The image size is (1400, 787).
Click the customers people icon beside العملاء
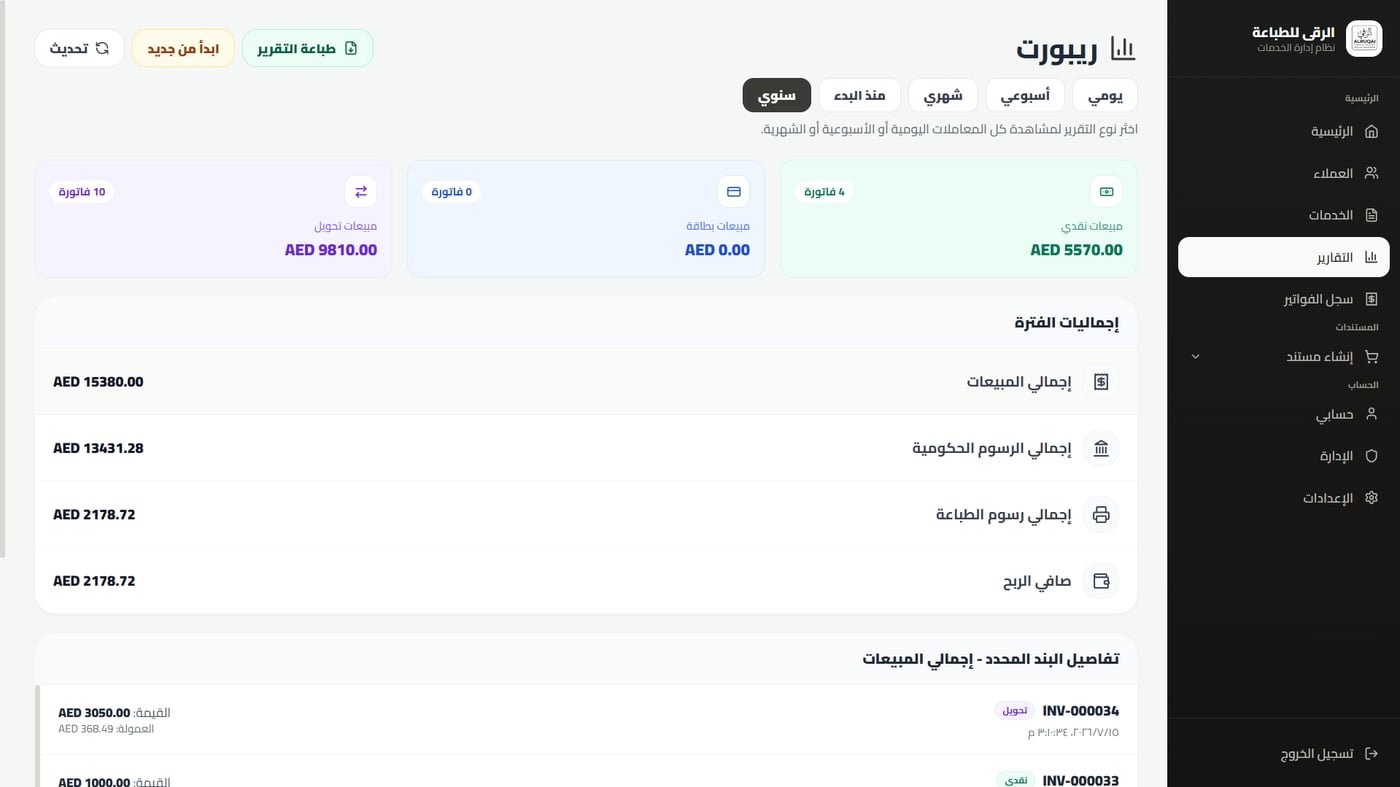[x=1371, y=173]
